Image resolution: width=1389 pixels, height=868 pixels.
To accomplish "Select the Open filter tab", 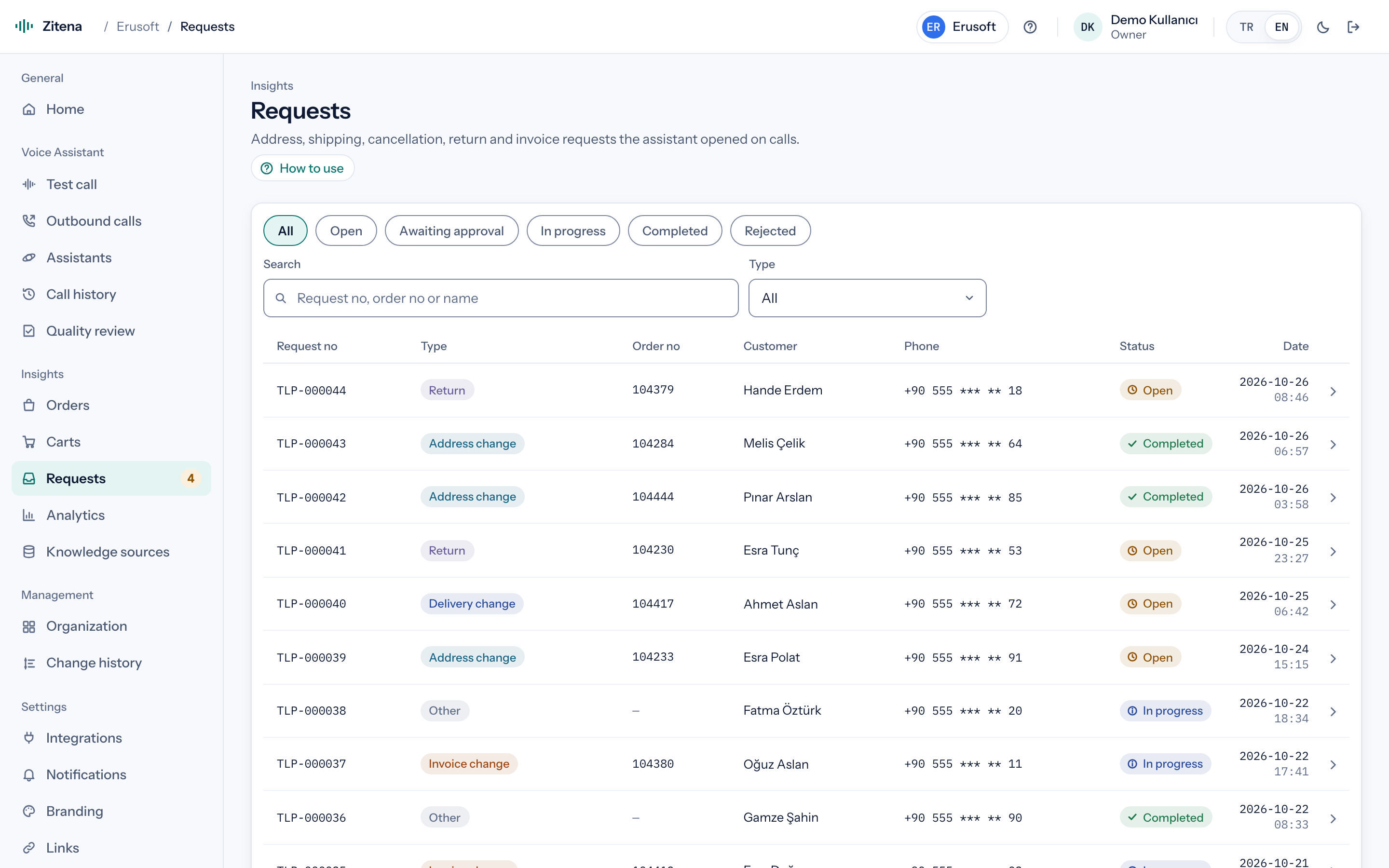I will pos(346,231).
